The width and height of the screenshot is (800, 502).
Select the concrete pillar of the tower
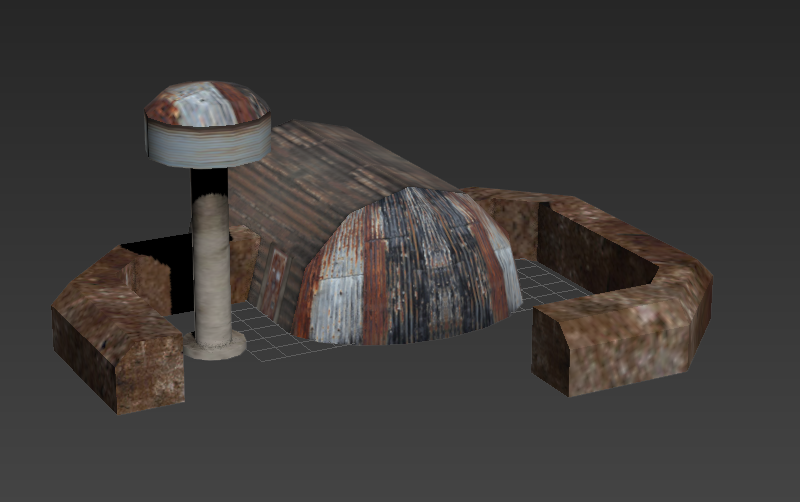point(211,268)
